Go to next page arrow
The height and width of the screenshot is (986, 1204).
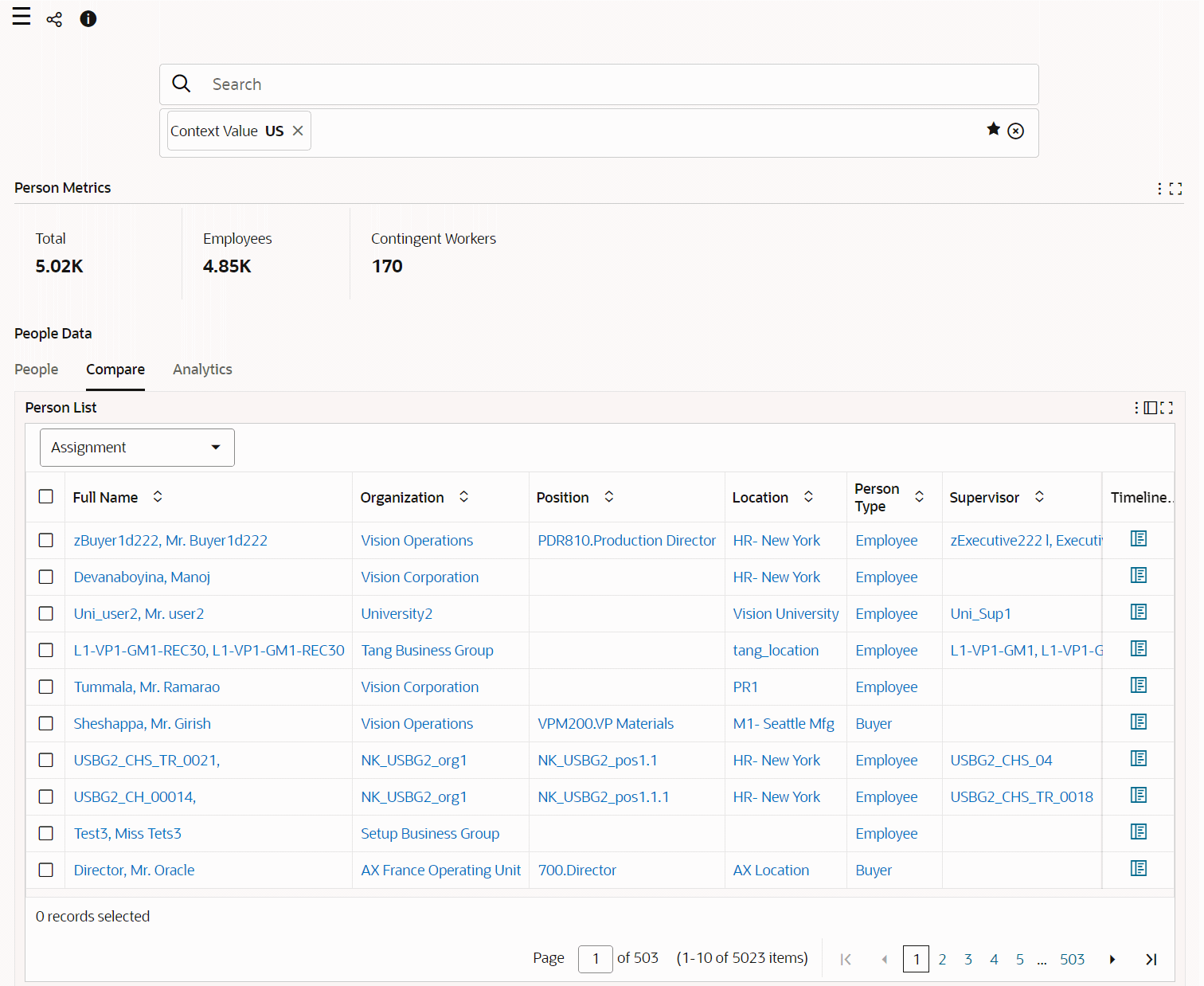pyautogui.click(x=1112, y=960)
